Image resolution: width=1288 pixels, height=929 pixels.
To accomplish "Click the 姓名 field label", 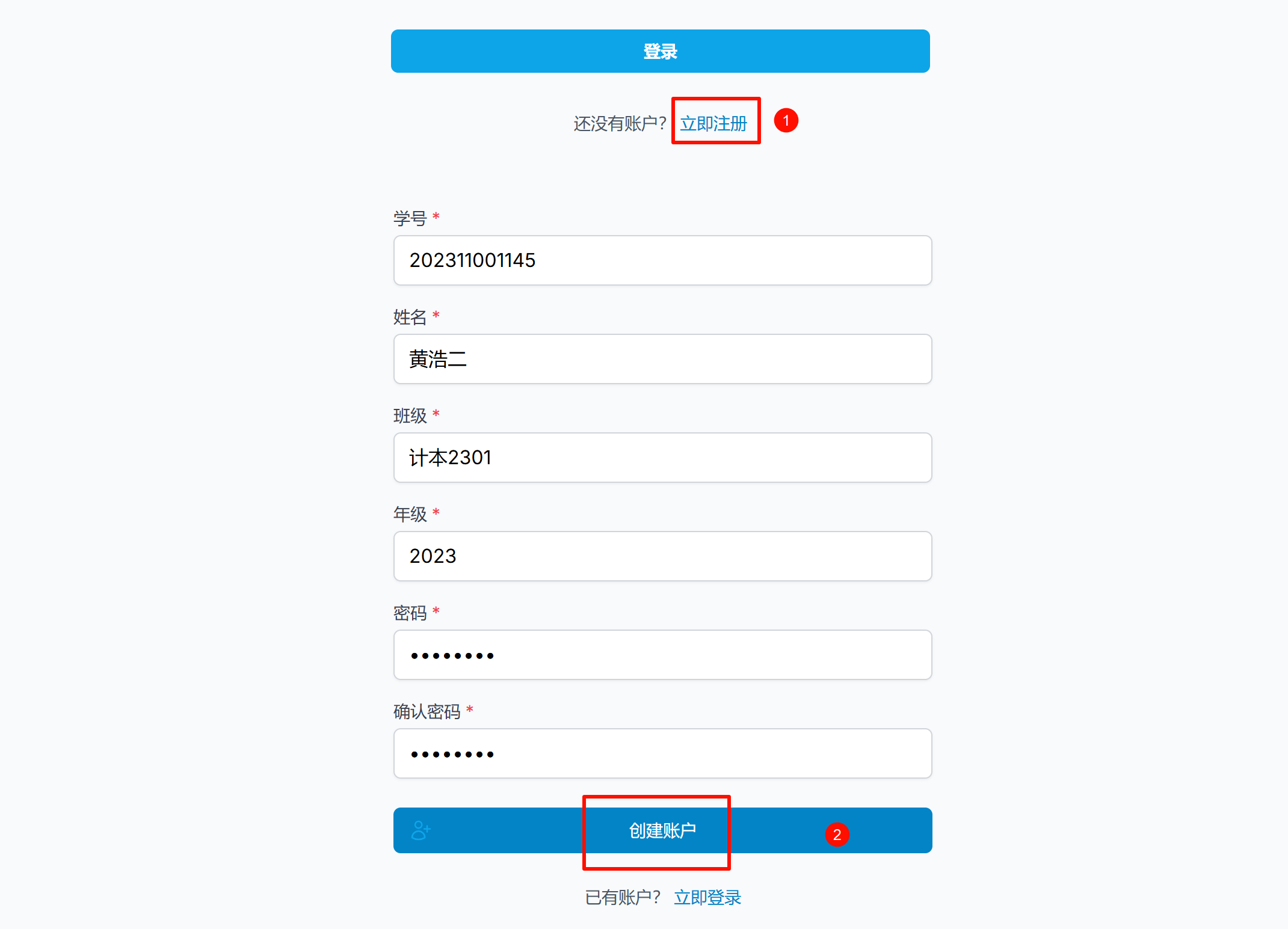I will tap(410, 317).
